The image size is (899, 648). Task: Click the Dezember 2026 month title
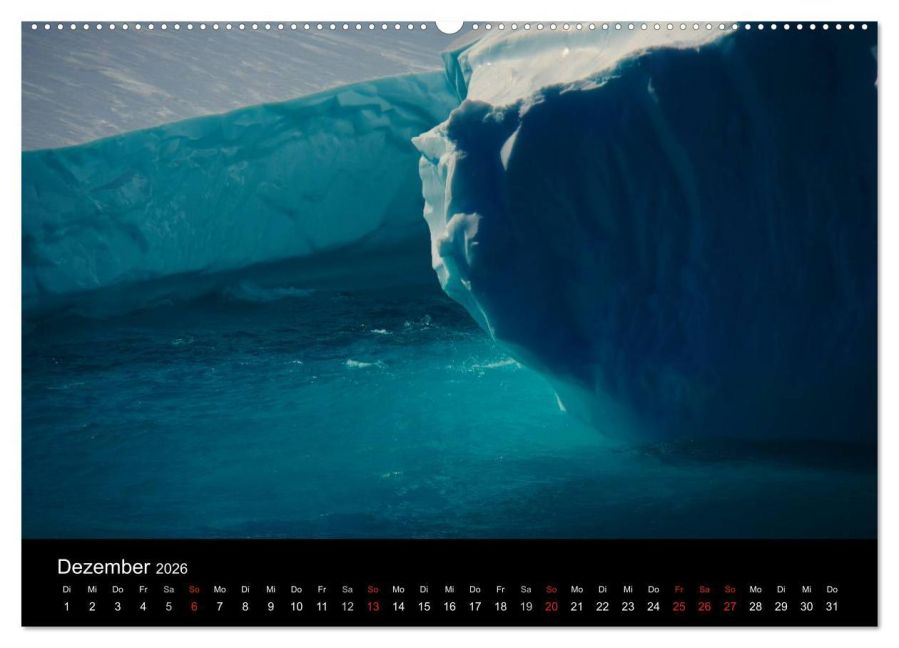coord(122,567)
